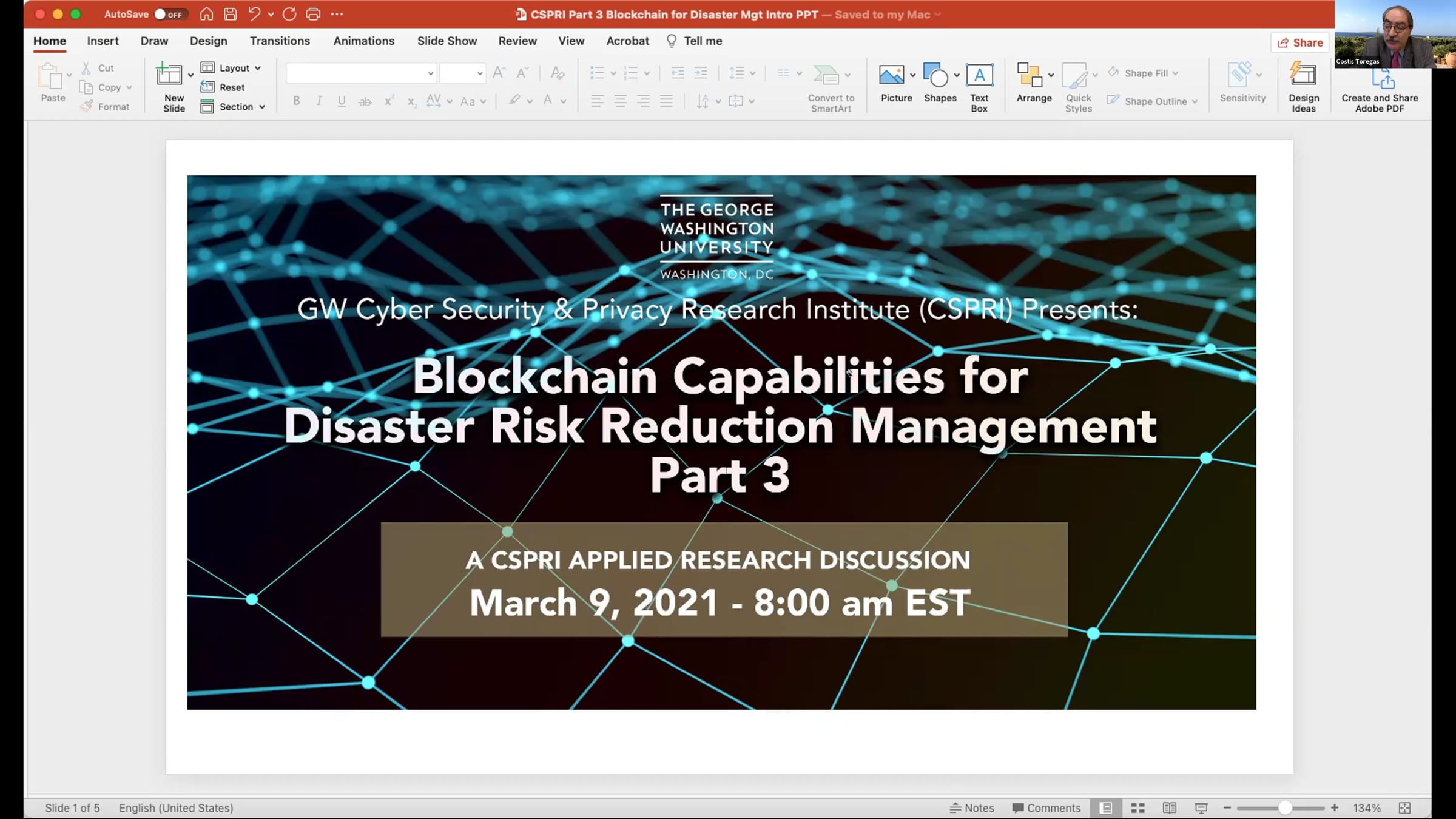The height and width of the screenshot is (819, 1456).
Task: Increase the list indent level
Action: [x=701, y=73]
